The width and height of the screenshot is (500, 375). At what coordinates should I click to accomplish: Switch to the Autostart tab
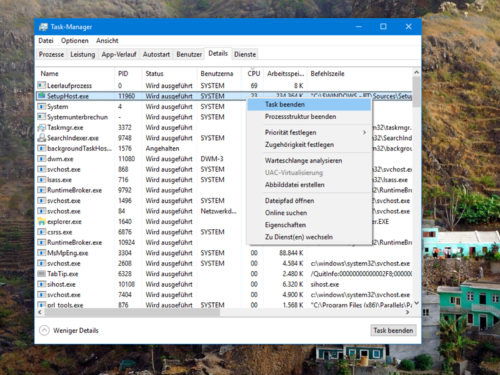pyautogui.click(x=156, y=54)
